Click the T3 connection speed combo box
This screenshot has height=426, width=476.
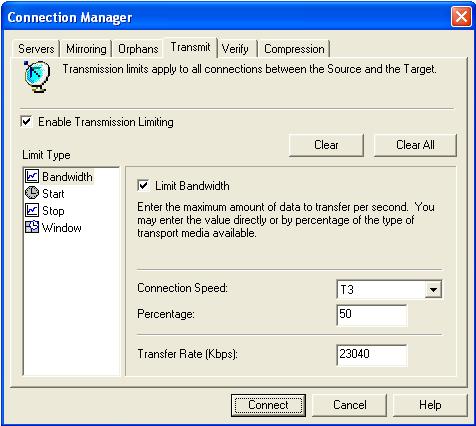[389, 289]
